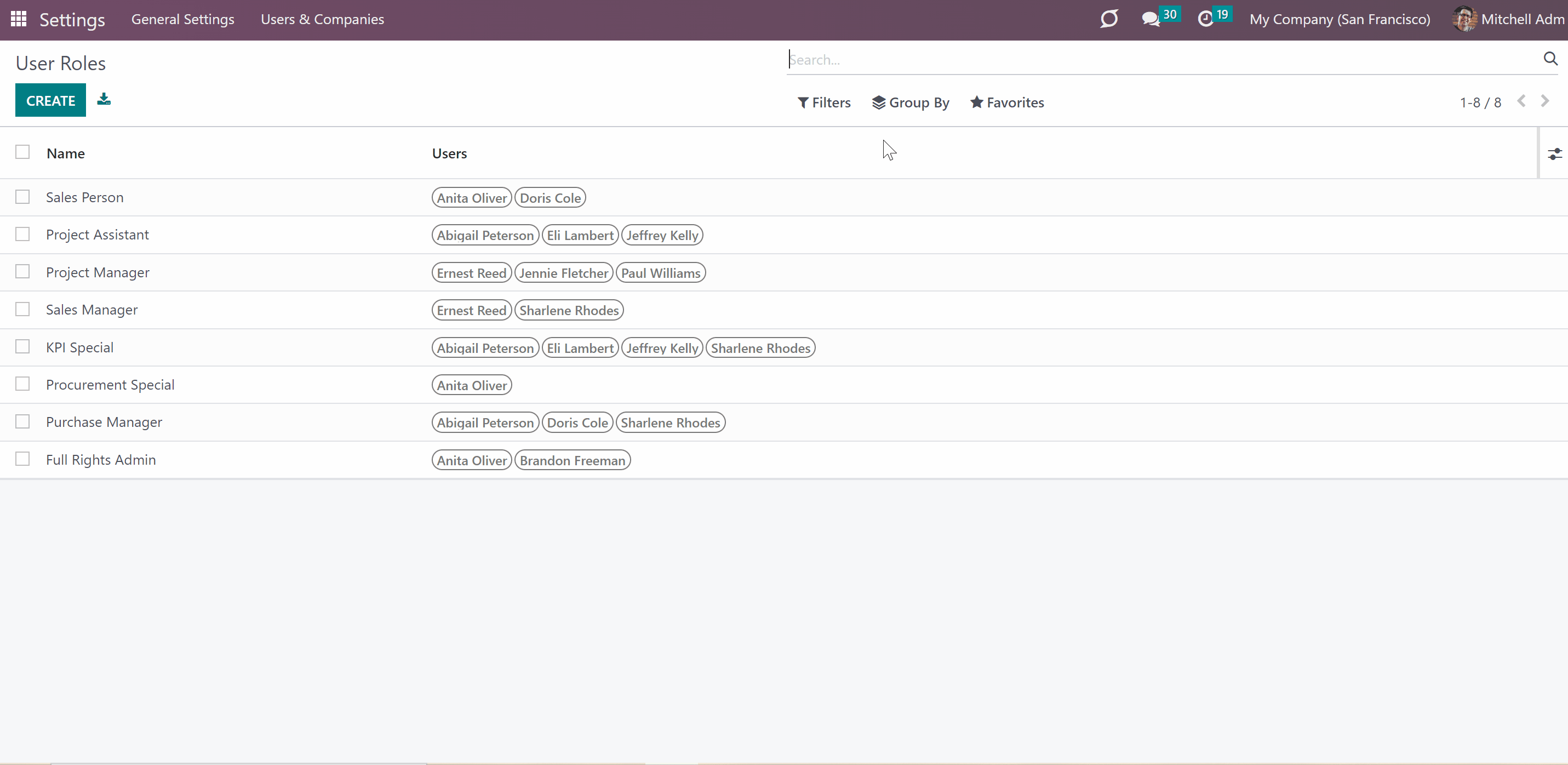Open the Sales Manager role record

tap(92, 310)
